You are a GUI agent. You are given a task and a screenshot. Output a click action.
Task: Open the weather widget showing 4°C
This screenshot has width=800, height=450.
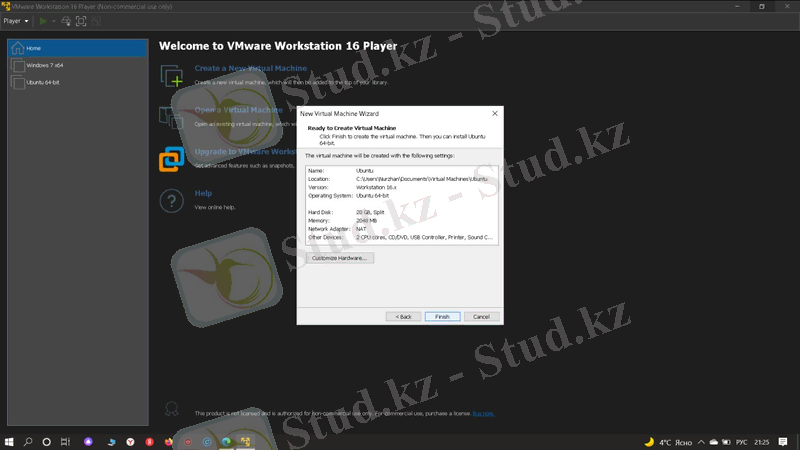tap(668, 442)
